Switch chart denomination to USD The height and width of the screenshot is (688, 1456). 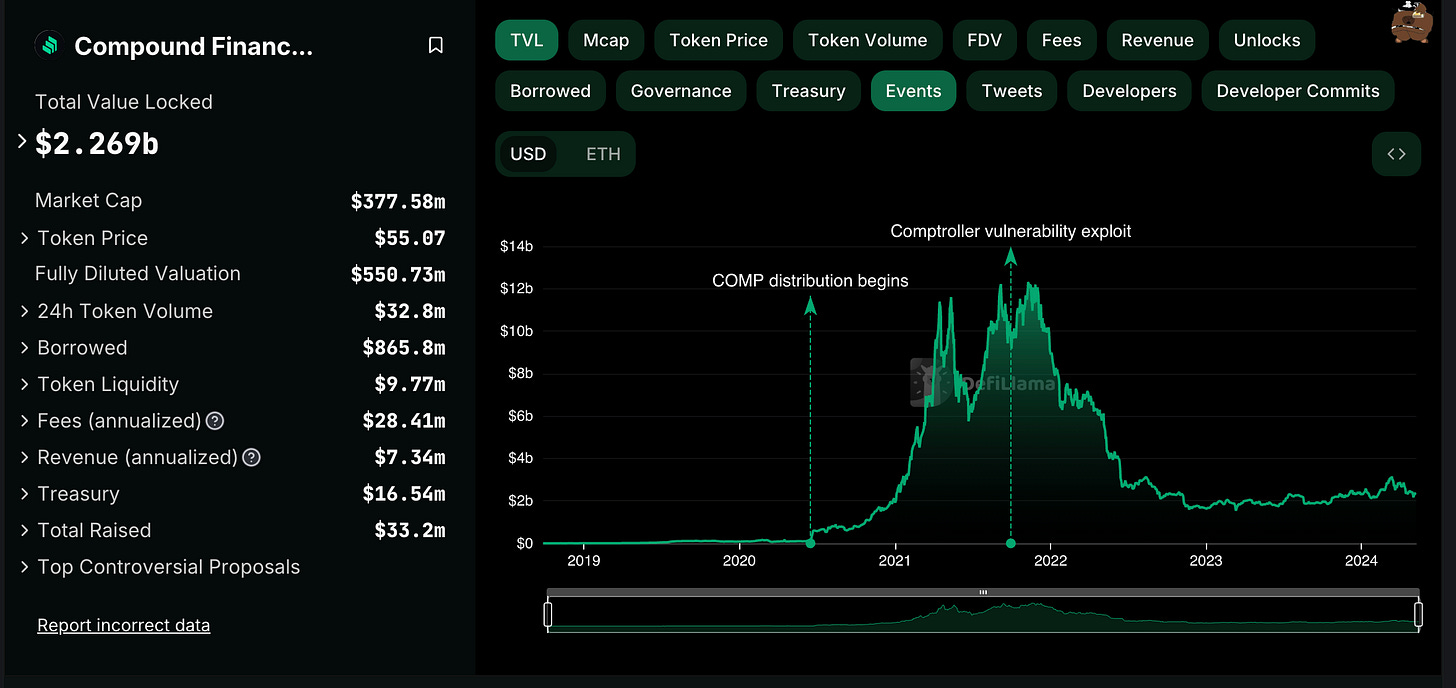pyautogui.click(x=528, y=154)
